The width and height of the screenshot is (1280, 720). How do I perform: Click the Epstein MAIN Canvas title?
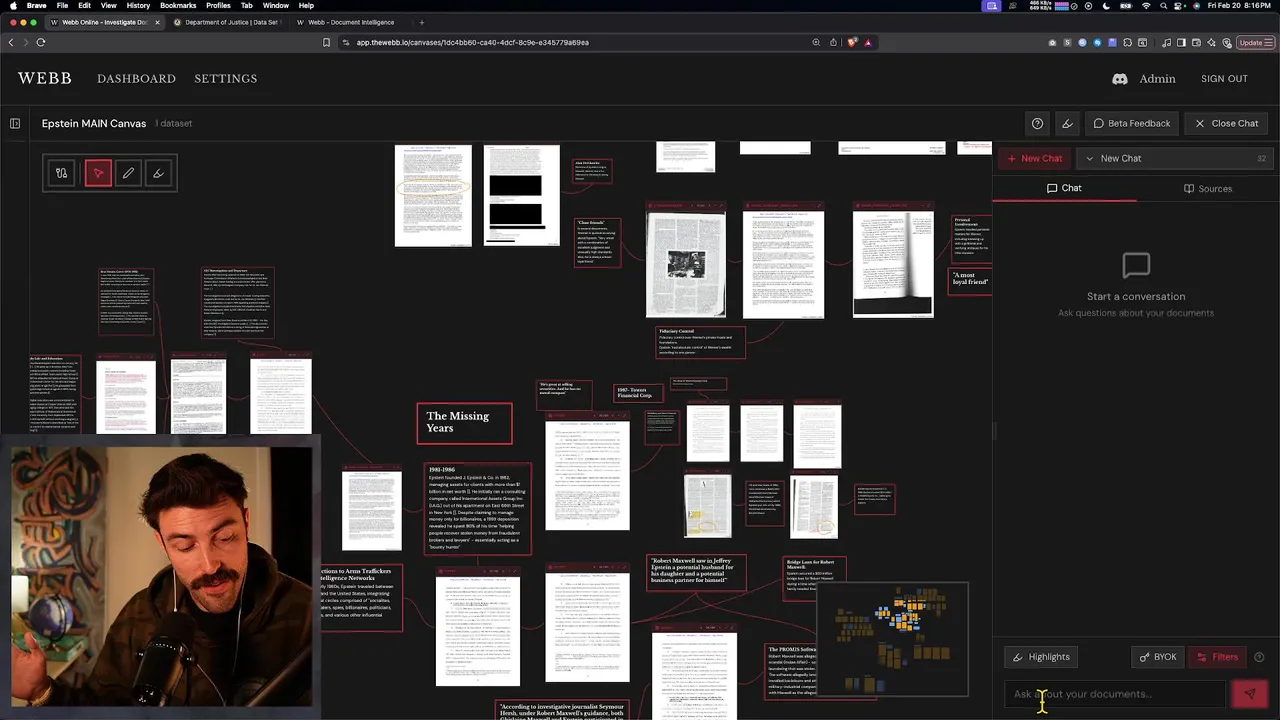94,123
